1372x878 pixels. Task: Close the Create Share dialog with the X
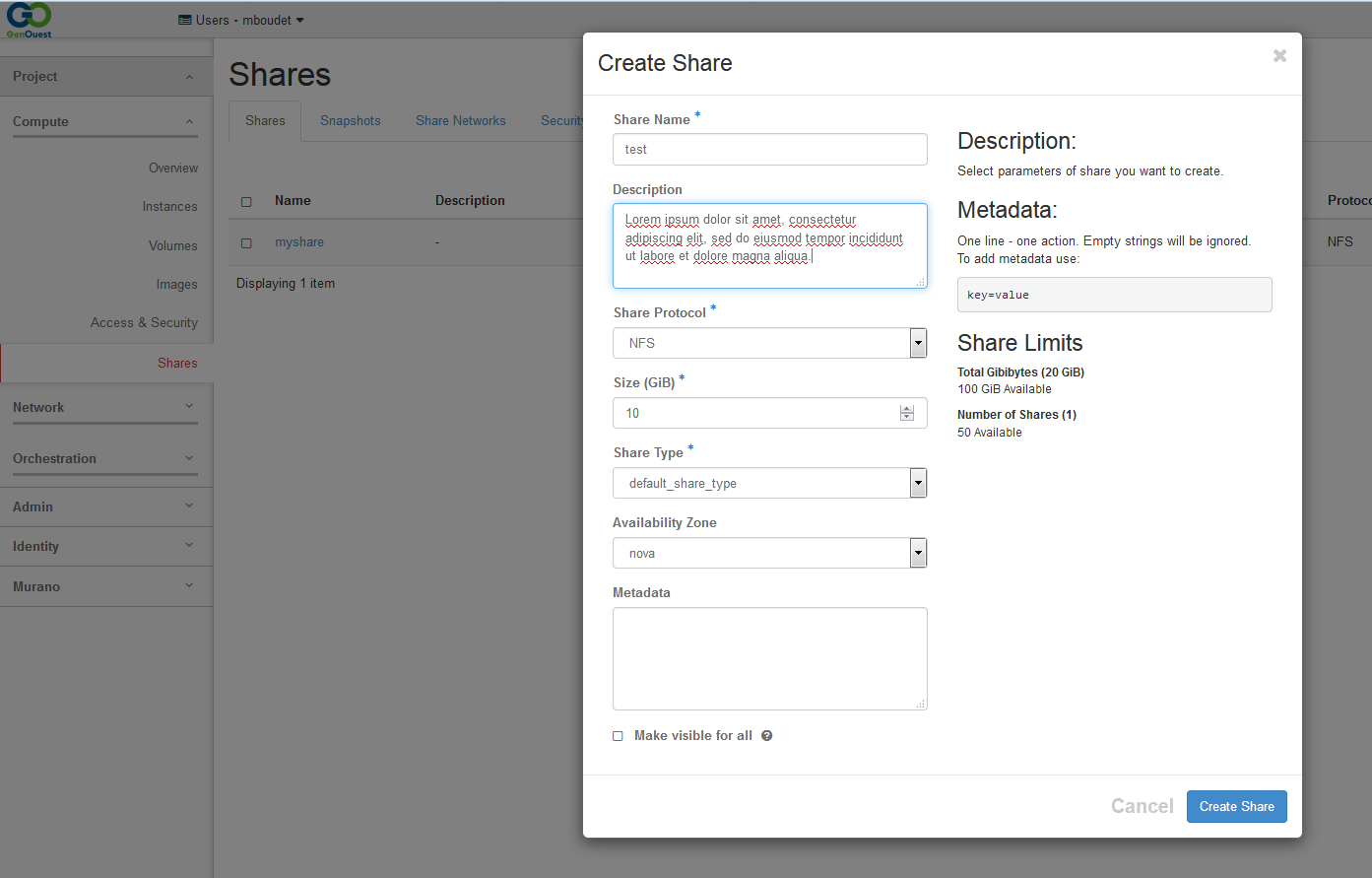click(1279, 56)
